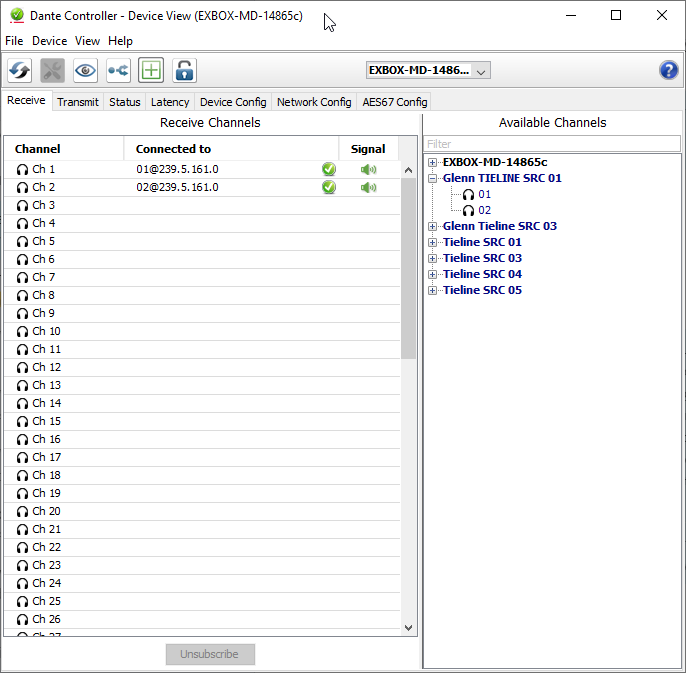Viewport: 686px width, 673px height.
Task: Click the speaker signal icon for Ch 1
Action: click(369, 169)
